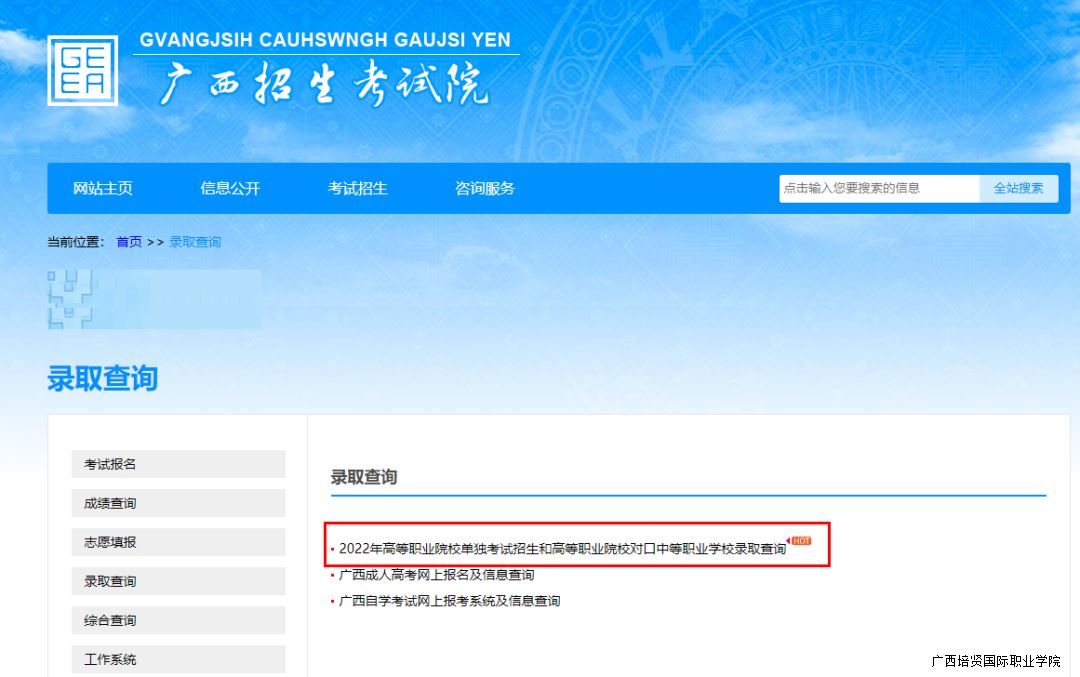Viewport: 1080px width, 677px height.
Task: Open the 咨询服务 navigation item
Action: [x=485, y=188]
